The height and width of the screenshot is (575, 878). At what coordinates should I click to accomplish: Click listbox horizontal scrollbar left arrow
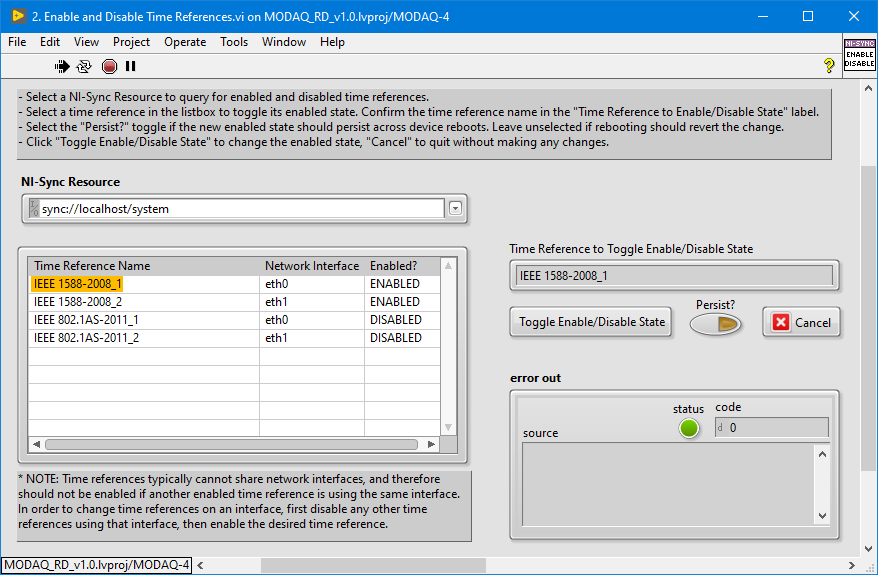(x=36, y=445)
